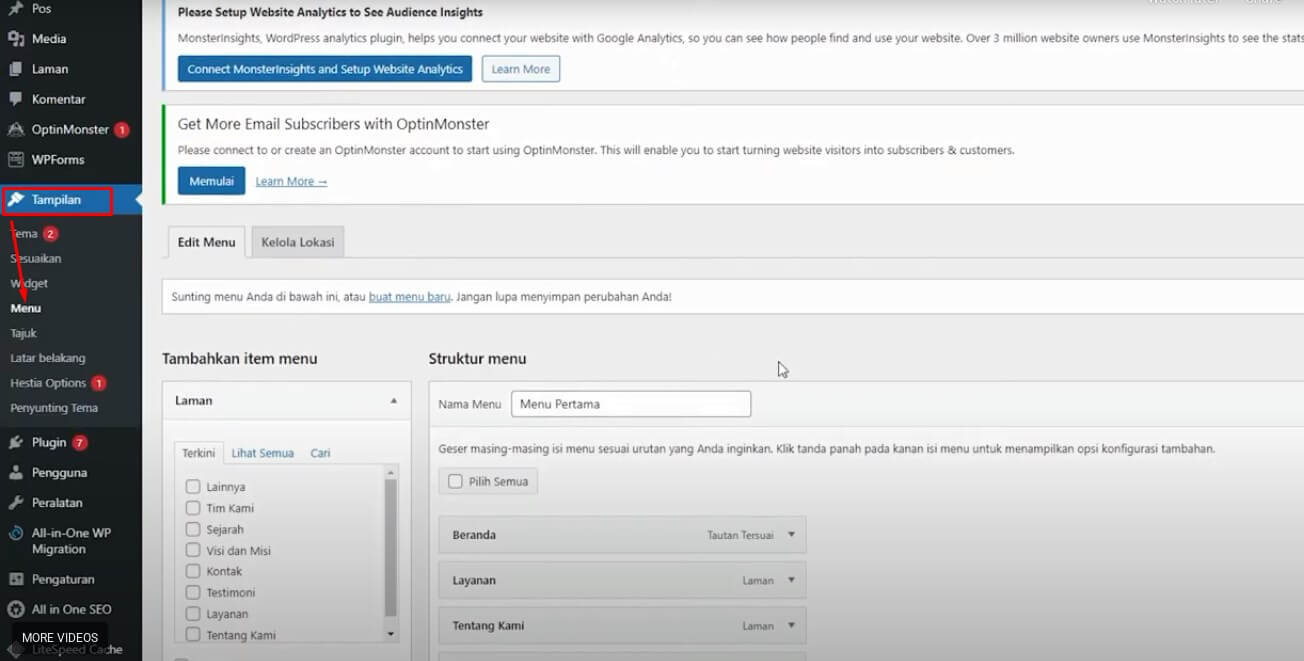Screen dimensions: 1304x661
Task: Open the OptinMonster Learn More link
Action: point(291,181)
